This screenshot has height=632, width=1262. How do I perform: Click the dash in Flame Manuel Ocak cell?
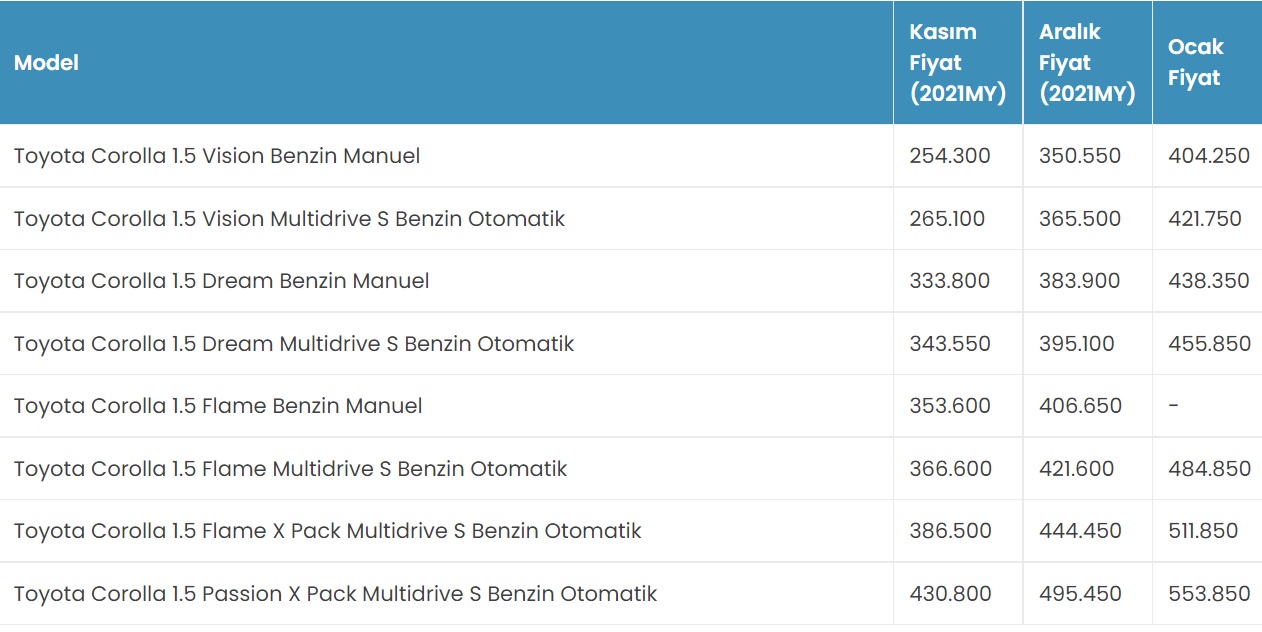pyautogui.click(x=1173, y=406)
